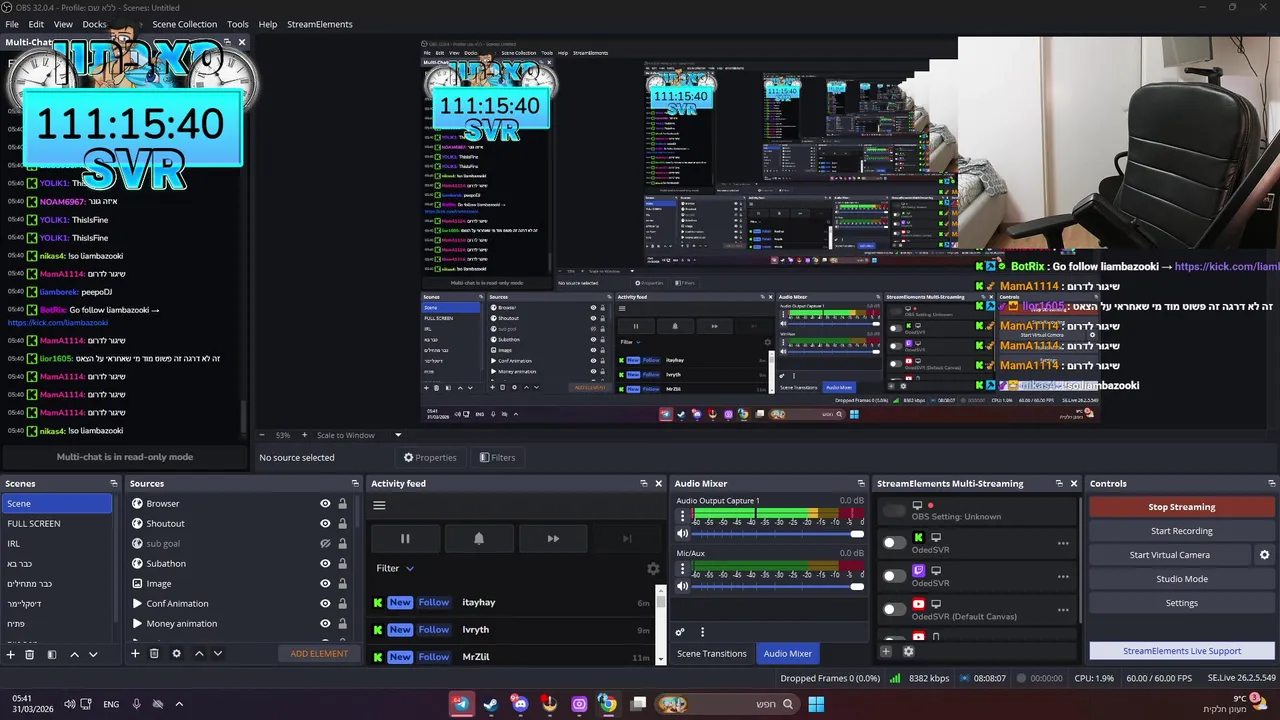The width and height of the screenshot is (1280, 720).
Task: Open the File menu
Action: pos(12,24)
